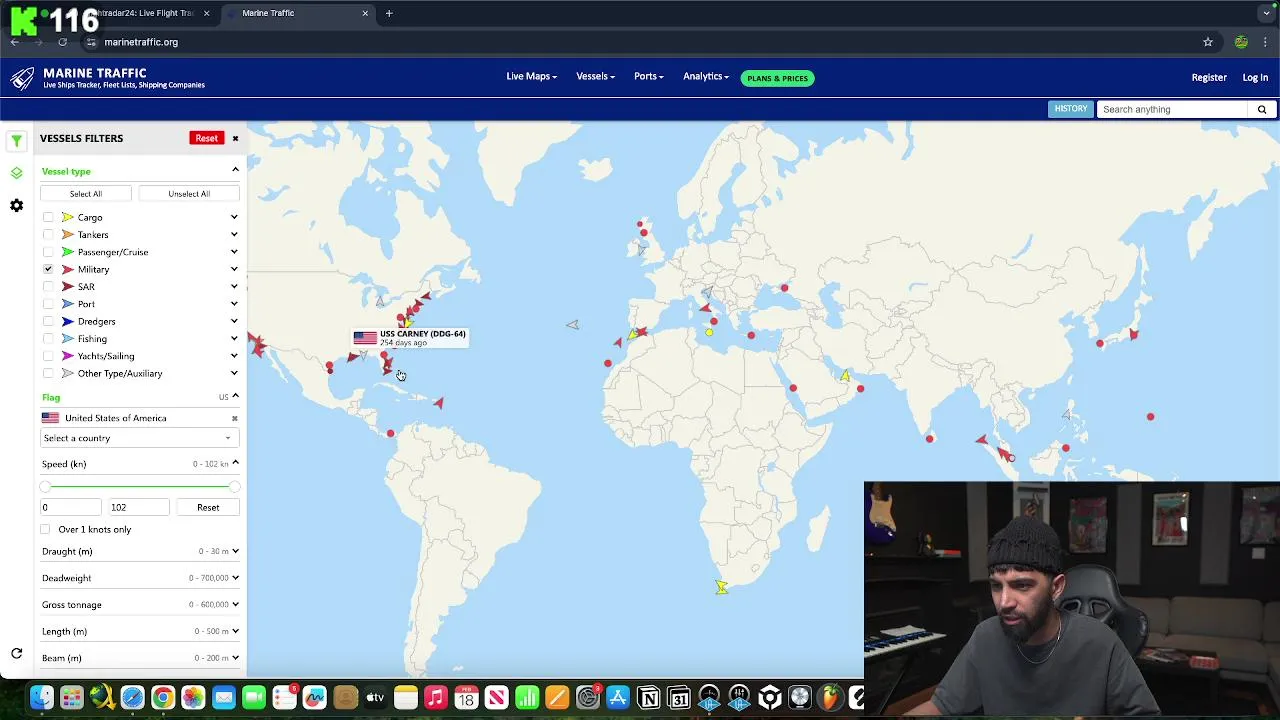The width and height of the screenshot is (1280, 720).
Task: Open Launchpad from the dock
Action: click(71, 697)
